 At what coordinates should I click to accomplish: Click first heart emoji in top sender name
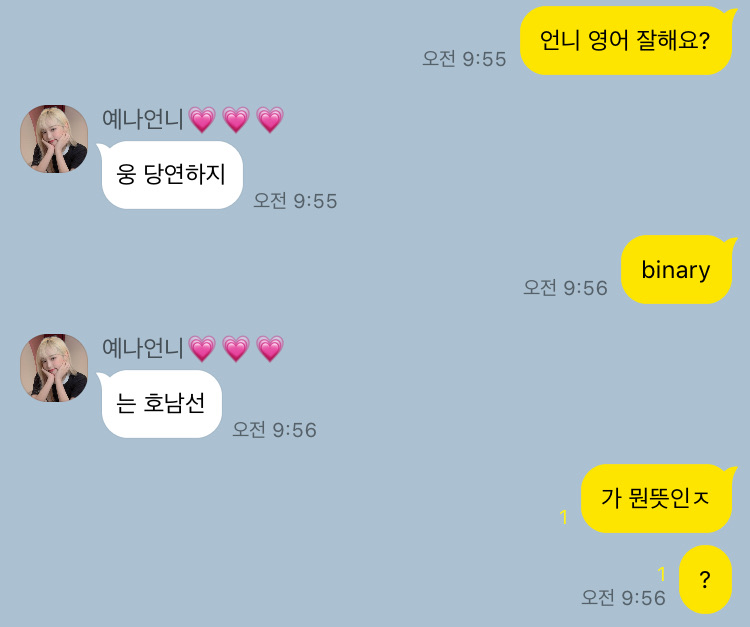[x=202, y=119]
